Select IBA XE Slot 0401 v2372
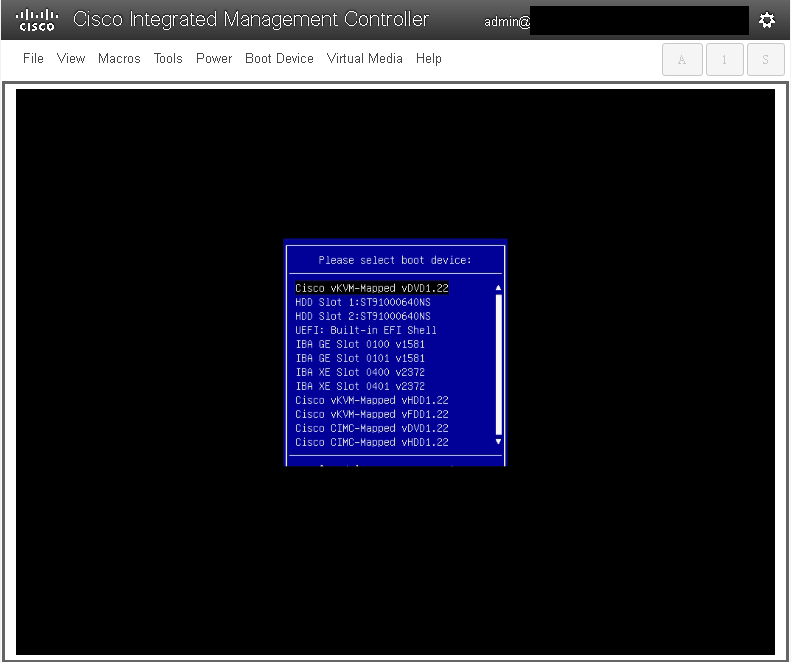 tap(360, 387)
